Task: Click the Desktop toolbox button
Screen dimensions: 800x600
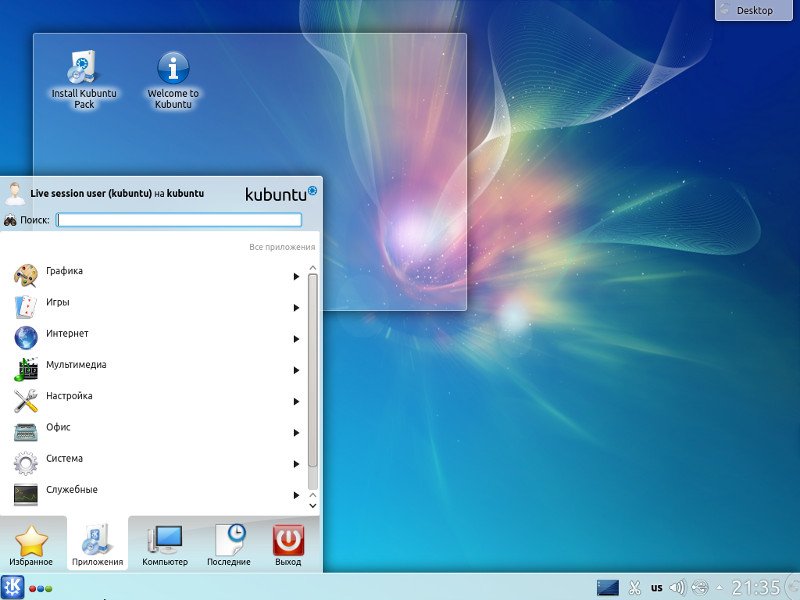Action: click(x=756, y=10)
